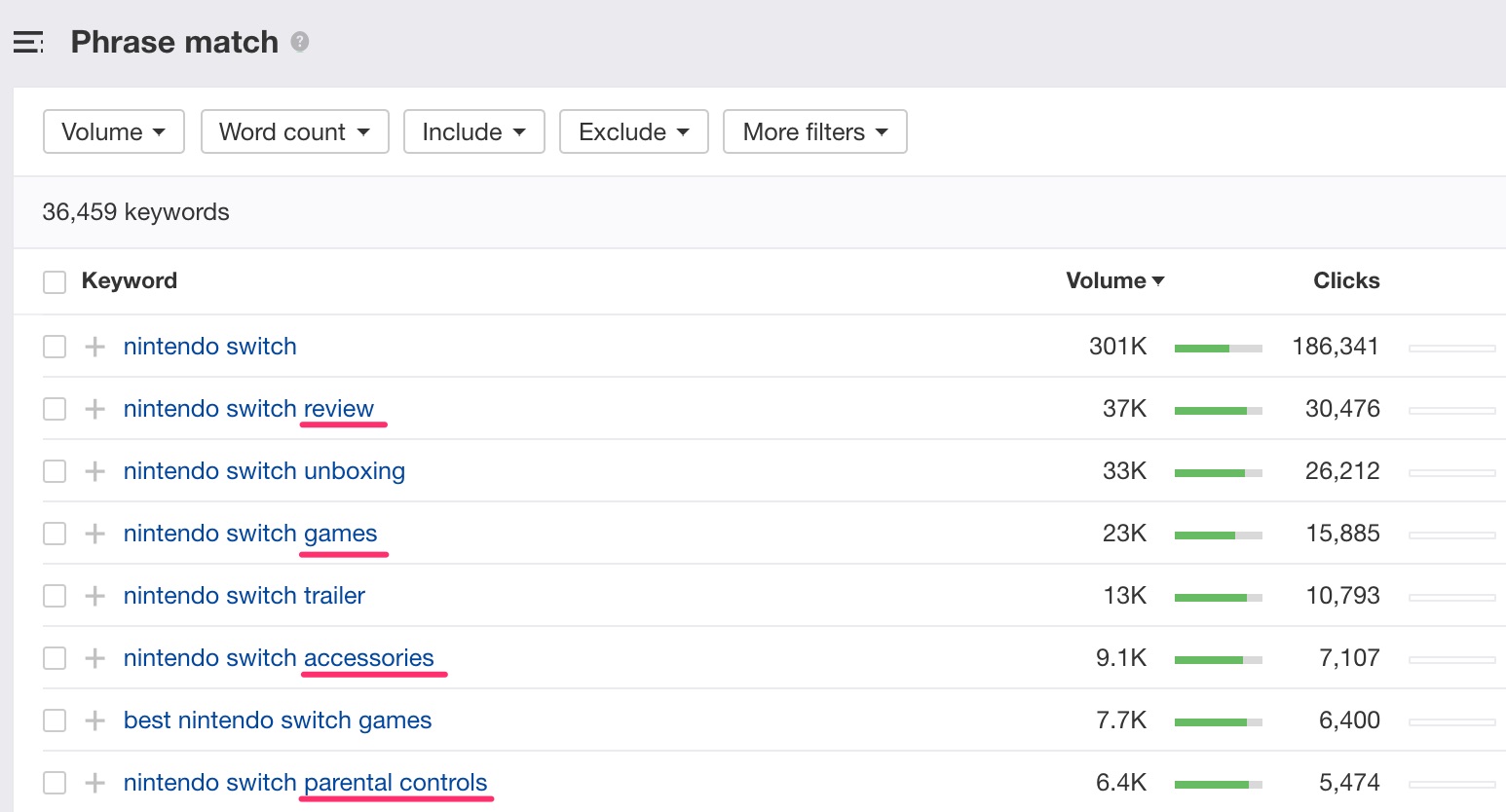The height and width of the screenshot is (812, 1506).
Task: Click the plus icon for nintendo switch review
Action: click(x=94, y=408)
